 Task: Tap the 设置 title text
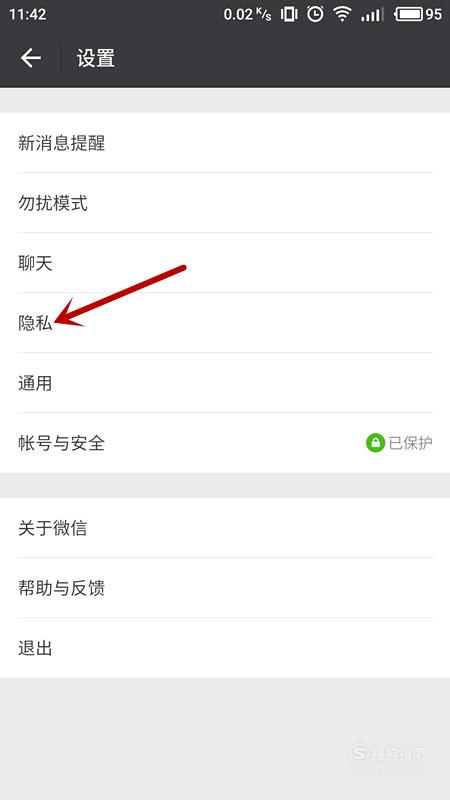click(x=95, y=58)
